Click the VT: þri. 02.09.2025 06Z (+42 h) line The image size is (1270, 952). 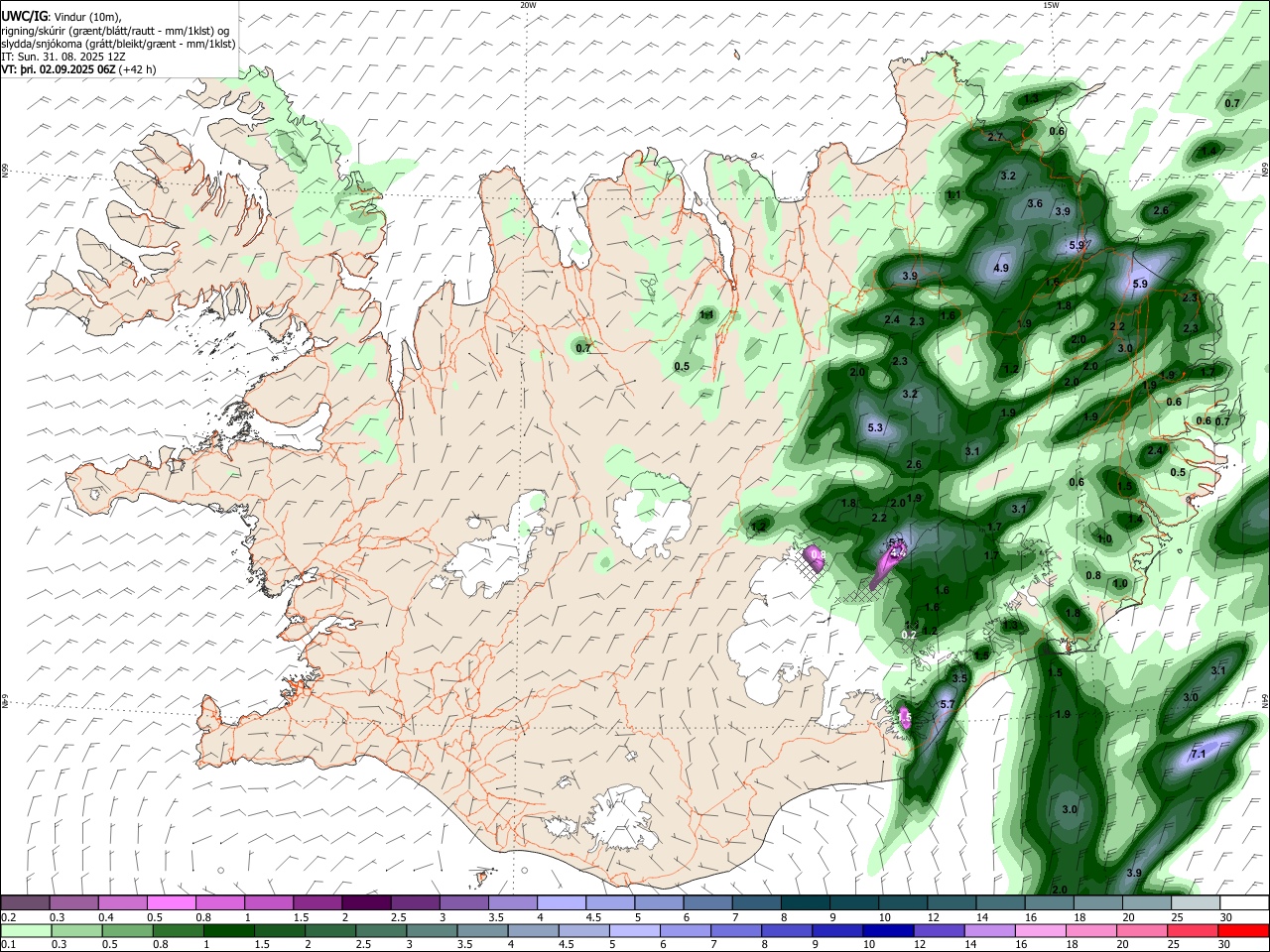[78, 69]
